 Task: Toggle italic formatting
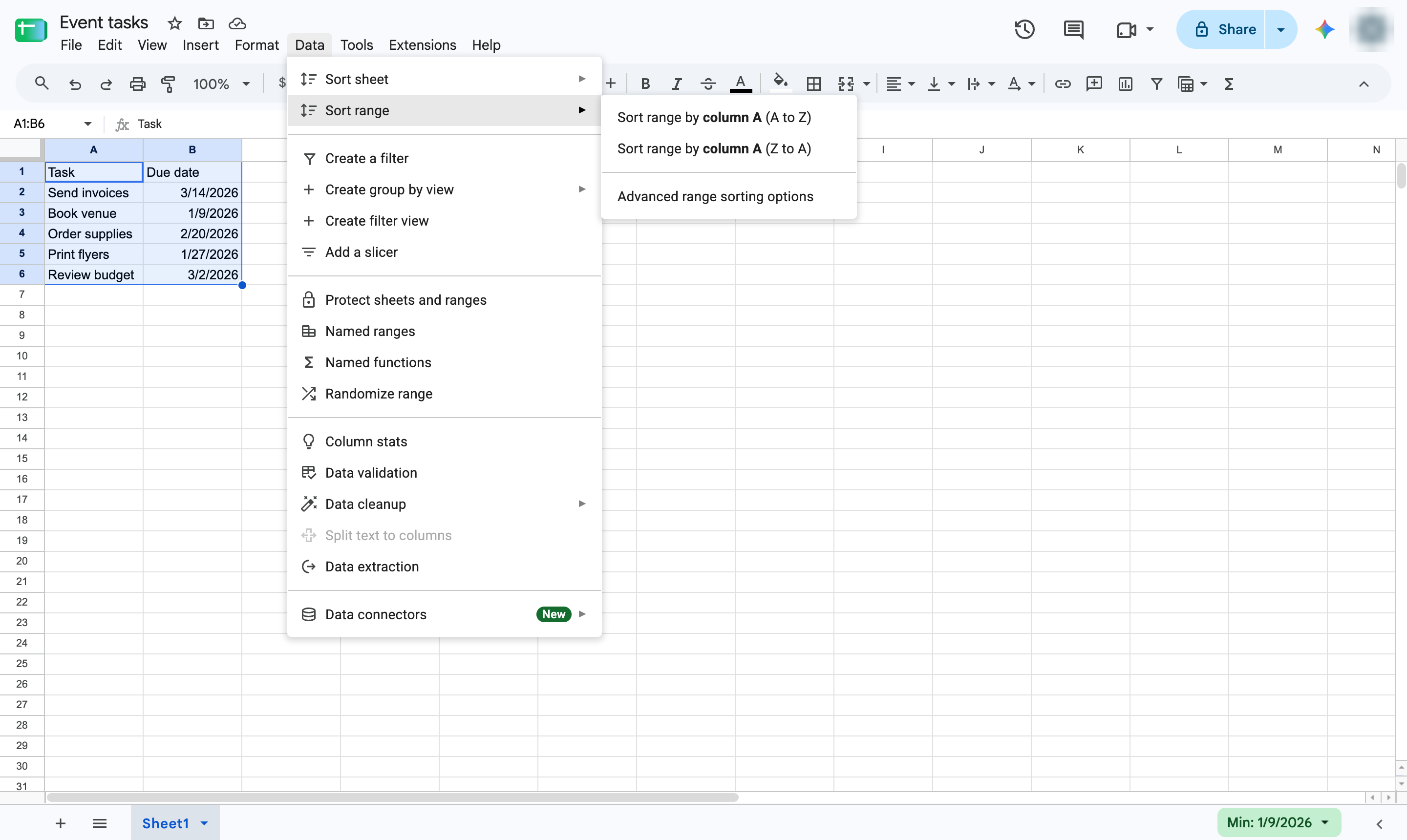coord(677,84)
